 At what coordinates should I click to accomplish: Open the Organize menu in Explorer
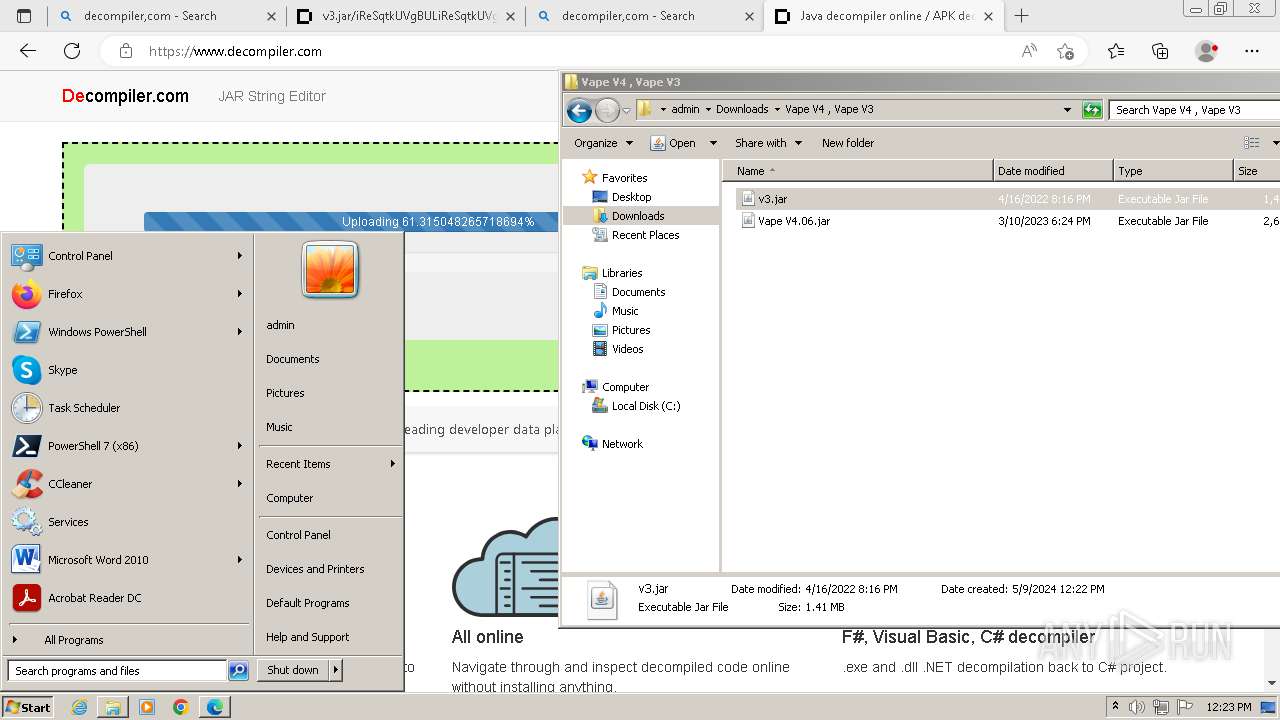click(x=603, y=143)
